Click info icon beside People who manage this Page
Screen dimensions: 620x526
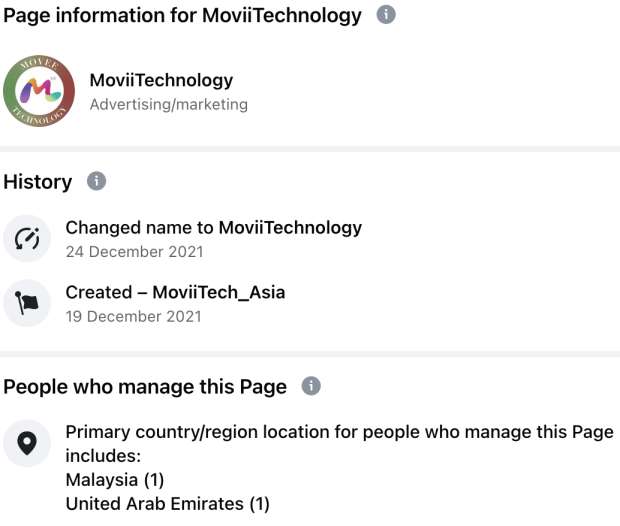[x=311, y=386]
